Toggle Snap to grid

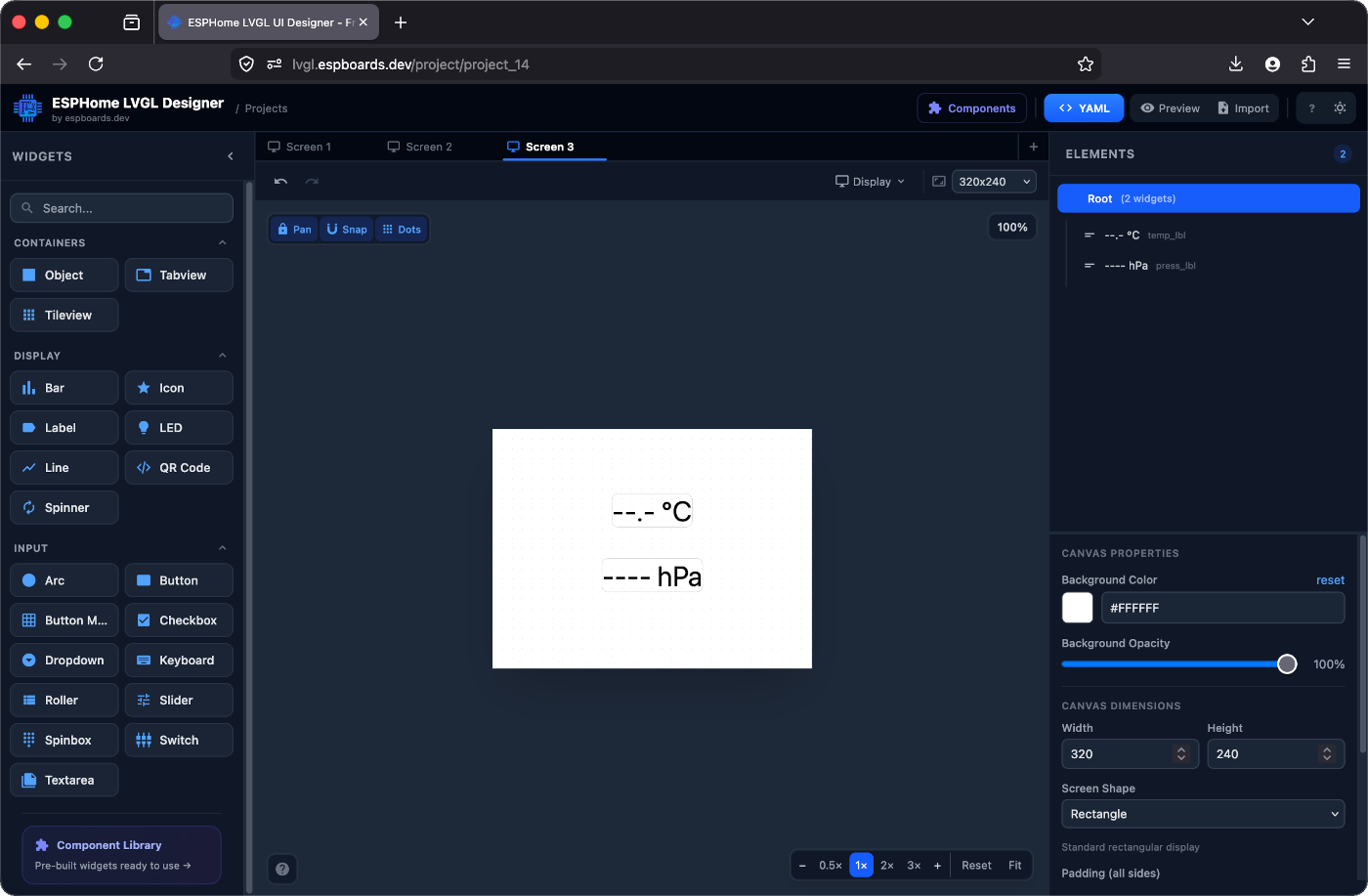click(347, 230)
